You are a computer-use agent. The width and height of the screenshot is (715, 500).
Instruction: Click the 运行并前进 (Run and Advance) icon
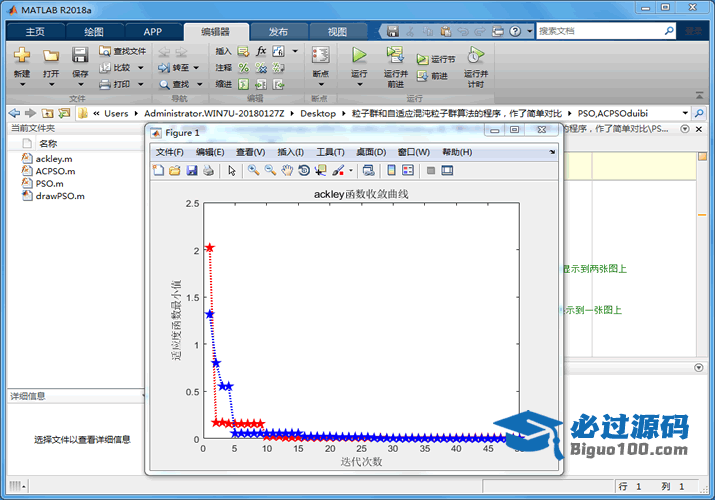coord(395,55)
